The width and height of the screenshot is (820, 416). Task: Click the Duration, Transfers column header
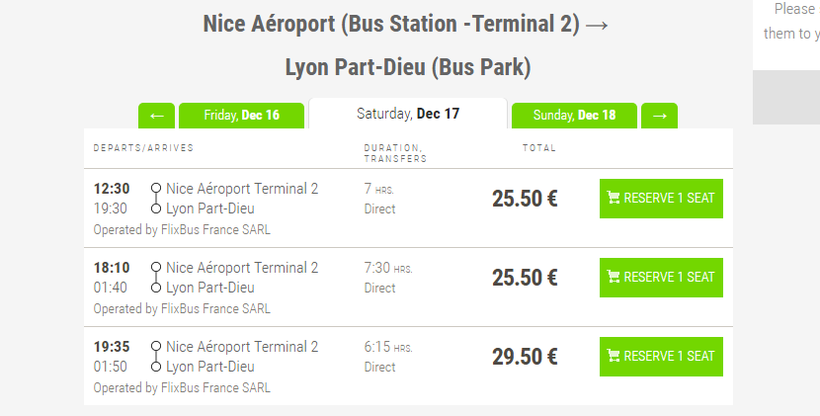[x=395, y=153]
